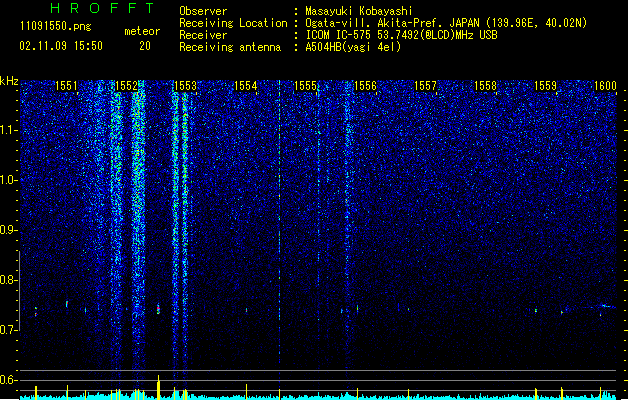Click the 1553 time marker
The height and width of the screenshot is (400, 629).
(x=186, y=86)
